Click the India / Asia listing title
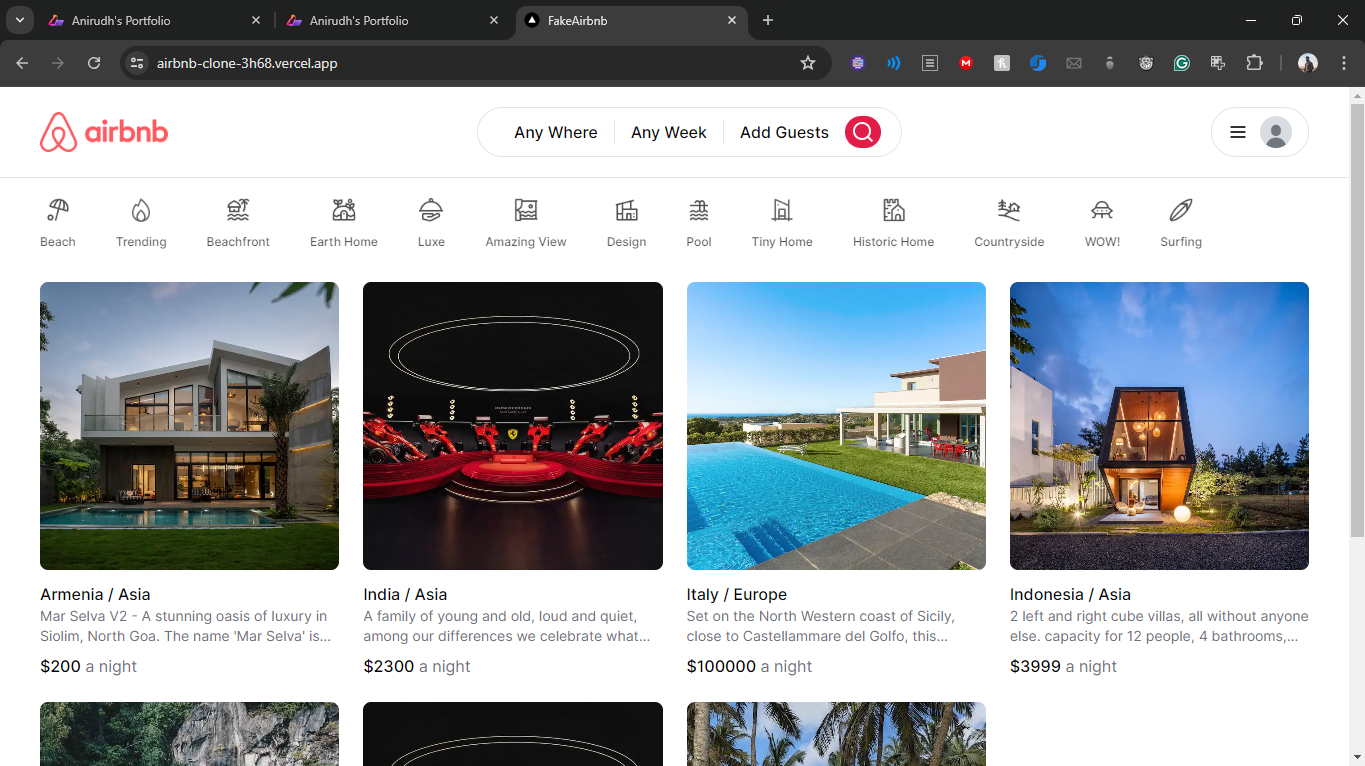 pyautogui.click(x=405, y=594)
